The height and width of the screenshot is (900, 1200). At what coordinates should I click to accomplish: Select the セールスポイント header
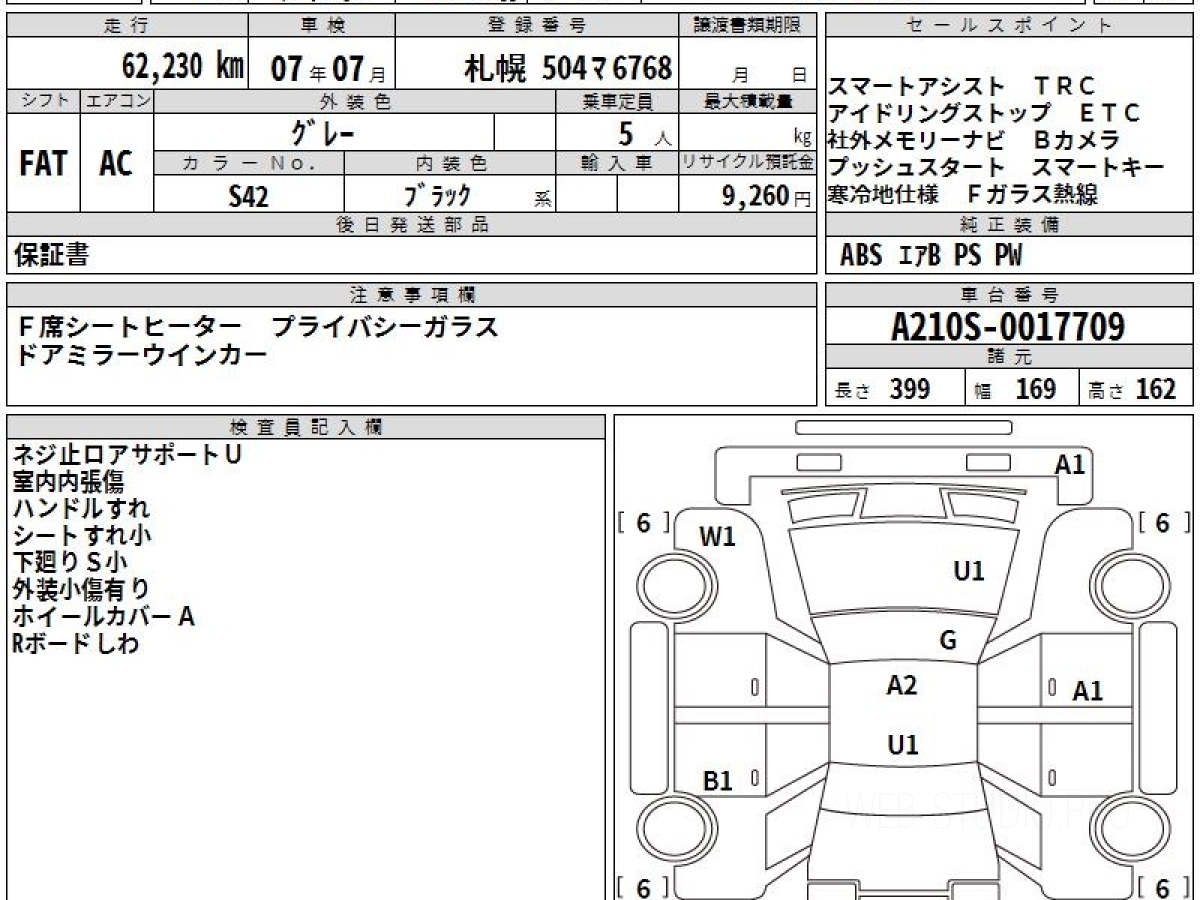click(x=1010, y=26)
